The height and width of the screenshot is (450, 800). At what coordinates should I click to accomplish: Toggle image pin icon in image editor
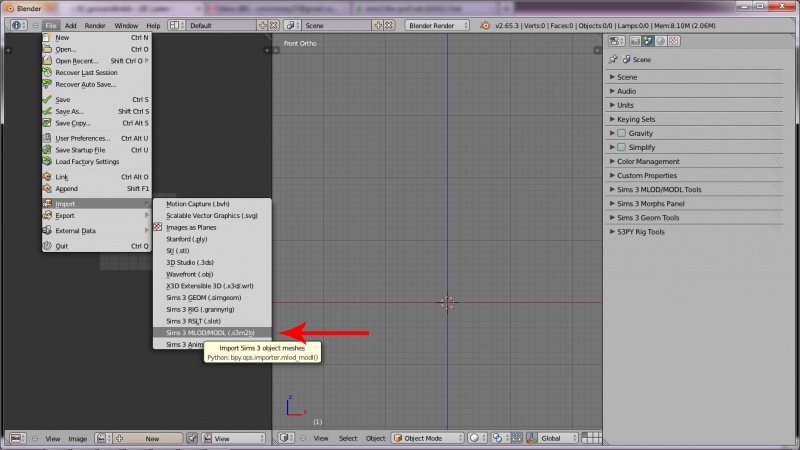192,438
